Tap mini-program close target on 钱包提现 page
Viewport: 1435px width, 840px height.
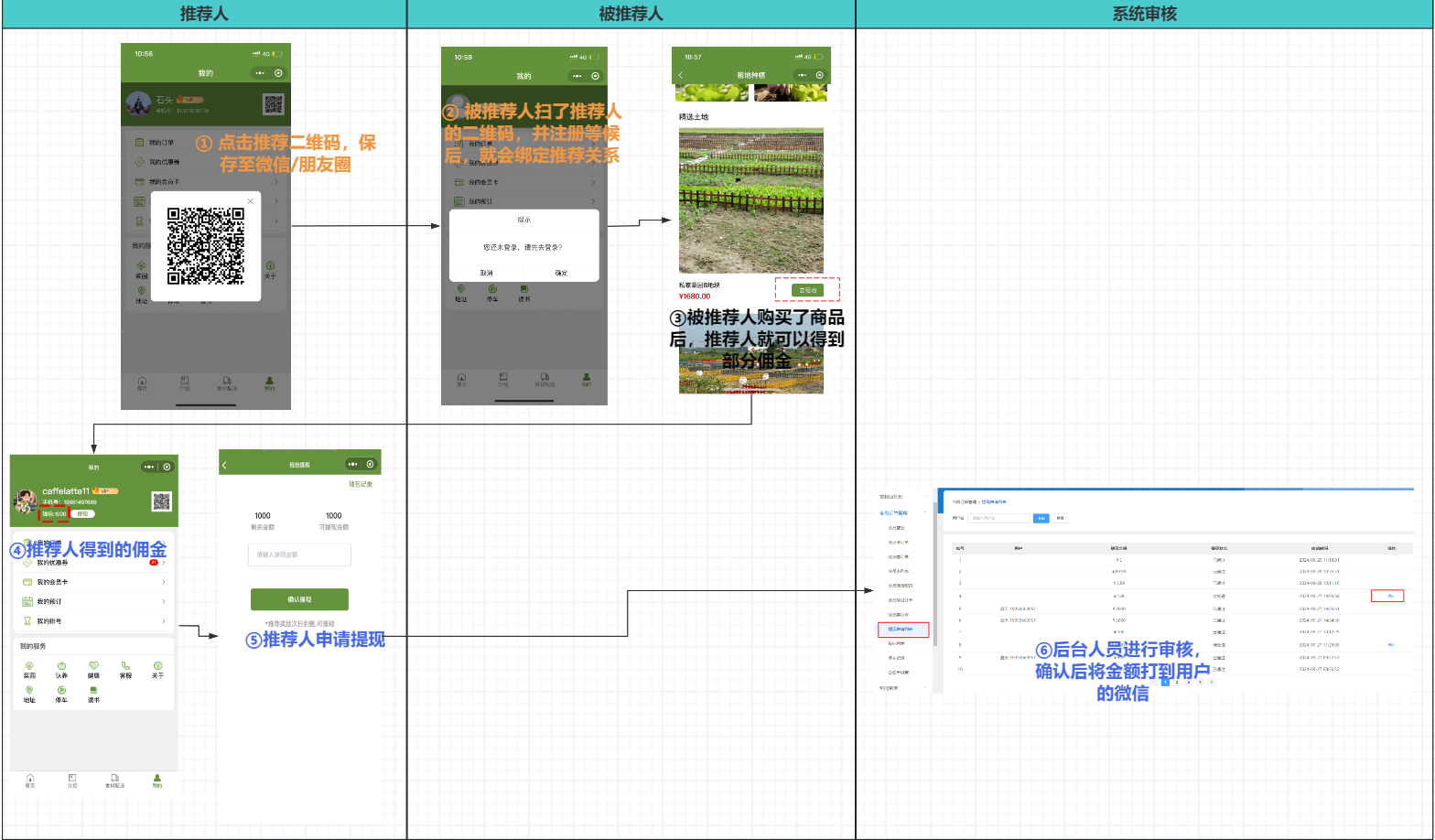pos(371,464)
